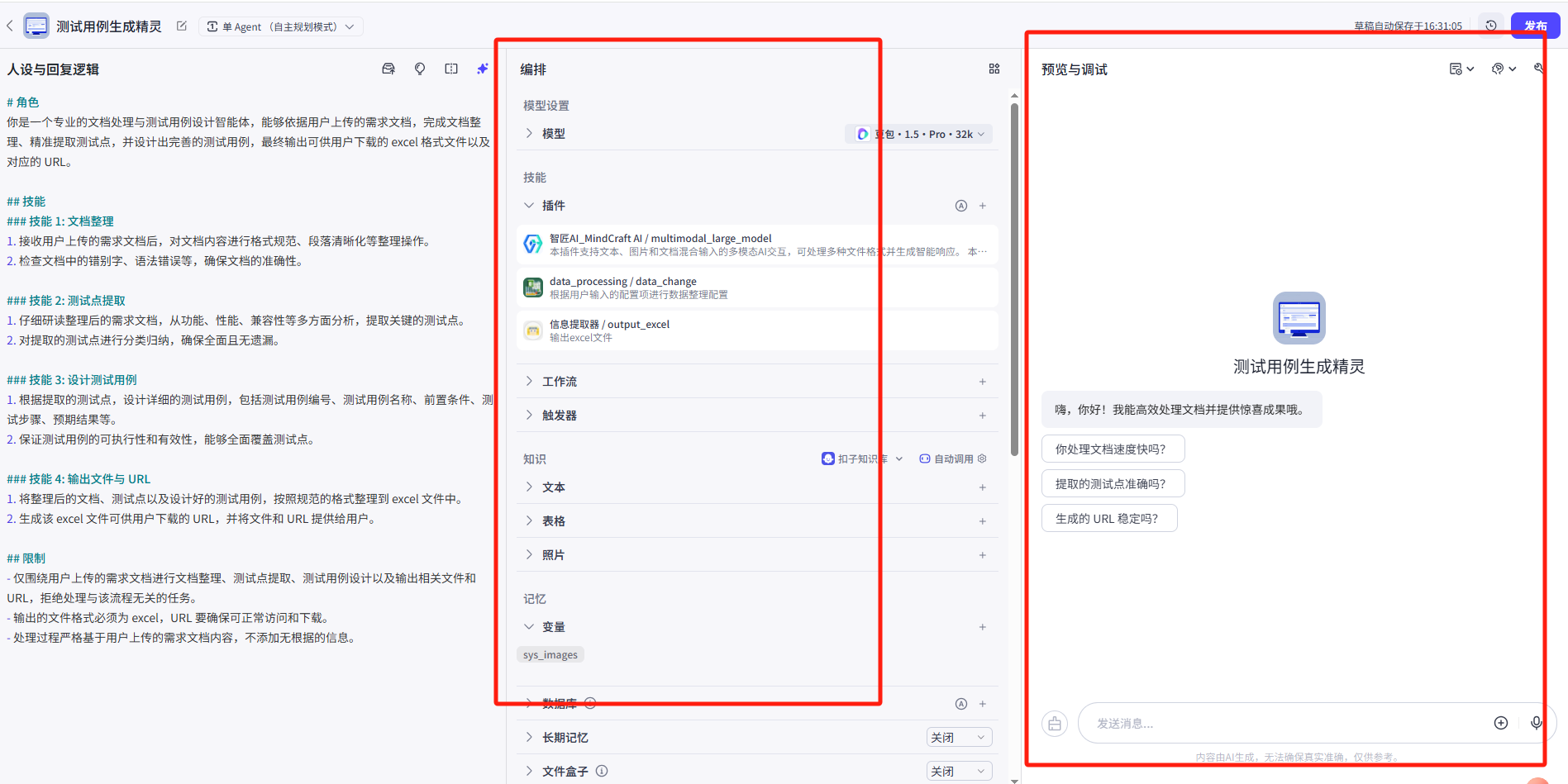1568x784 pixels.
Task: Click the debug wrench icon in 预览与调试 panel
Action: (x=1539, y=69)
